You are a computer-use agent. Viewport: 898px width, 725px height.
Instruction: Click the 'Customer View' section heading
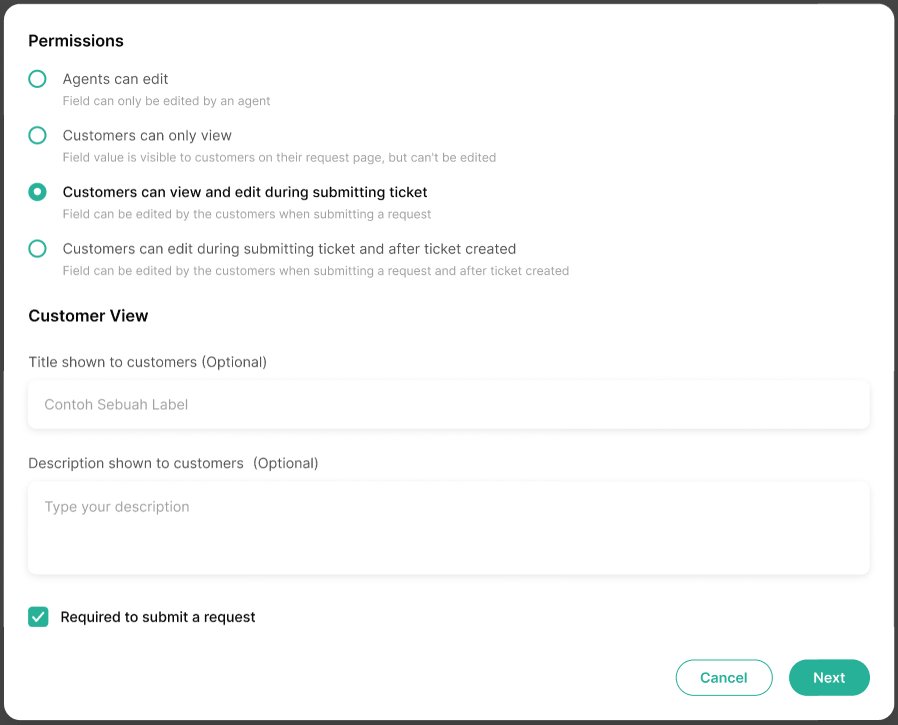pyautogui.click(x=88, y=316)
